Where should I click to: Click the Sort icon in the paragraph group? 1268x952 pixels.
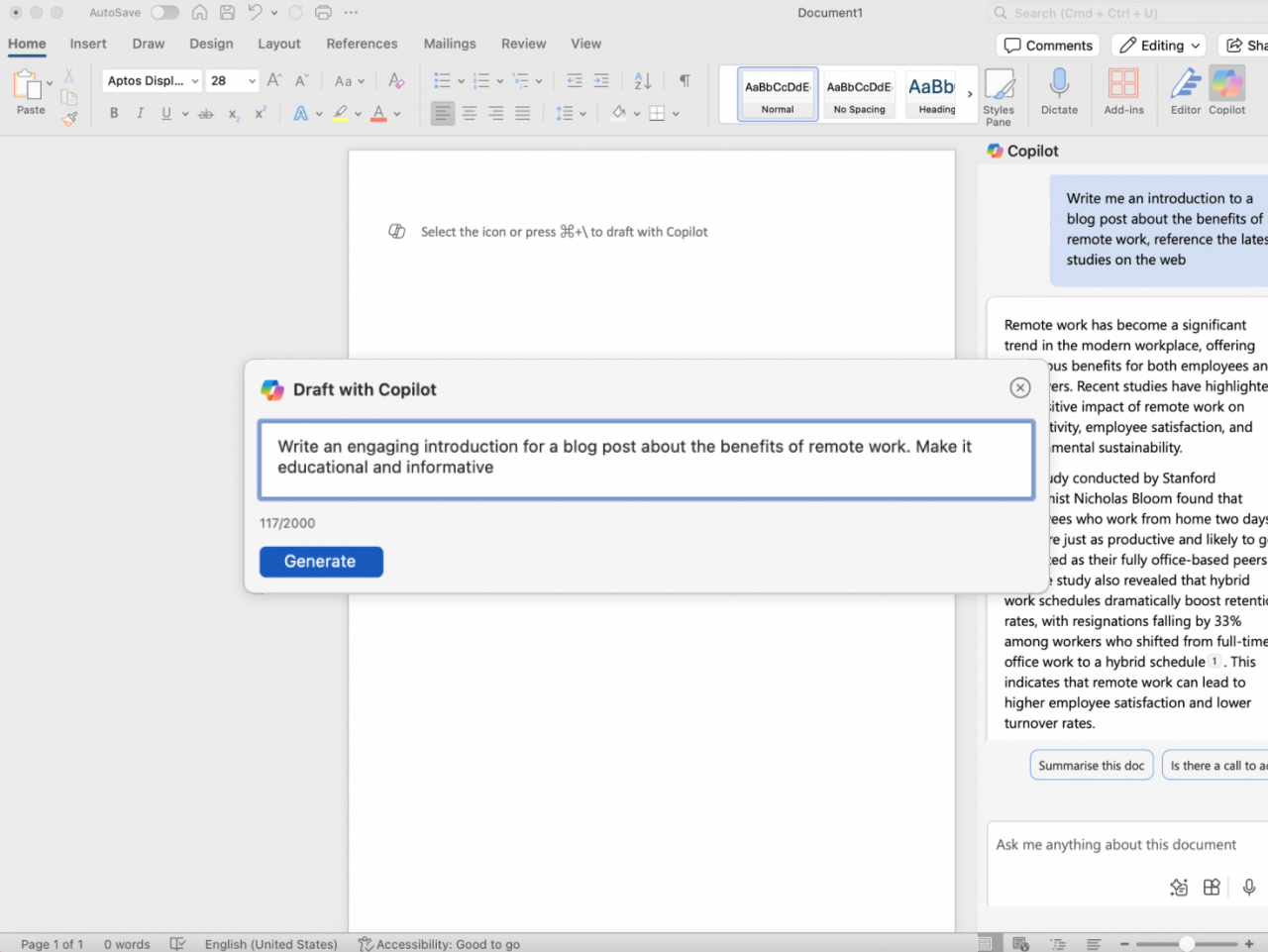click(641, 80)
